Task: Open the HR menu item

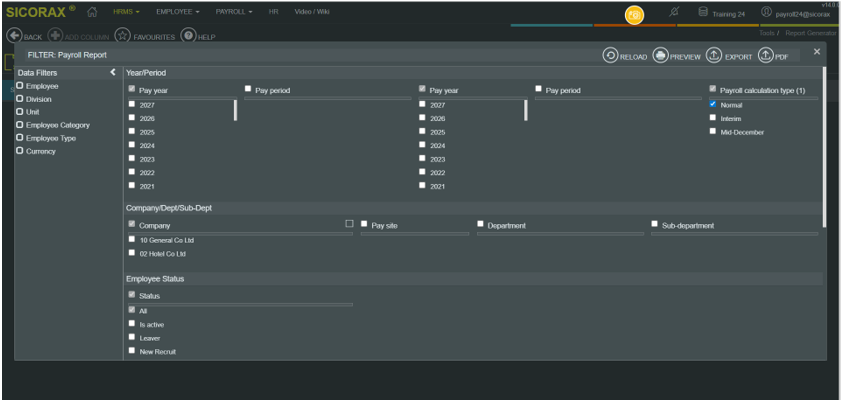Action: click(x=274, y=12)
